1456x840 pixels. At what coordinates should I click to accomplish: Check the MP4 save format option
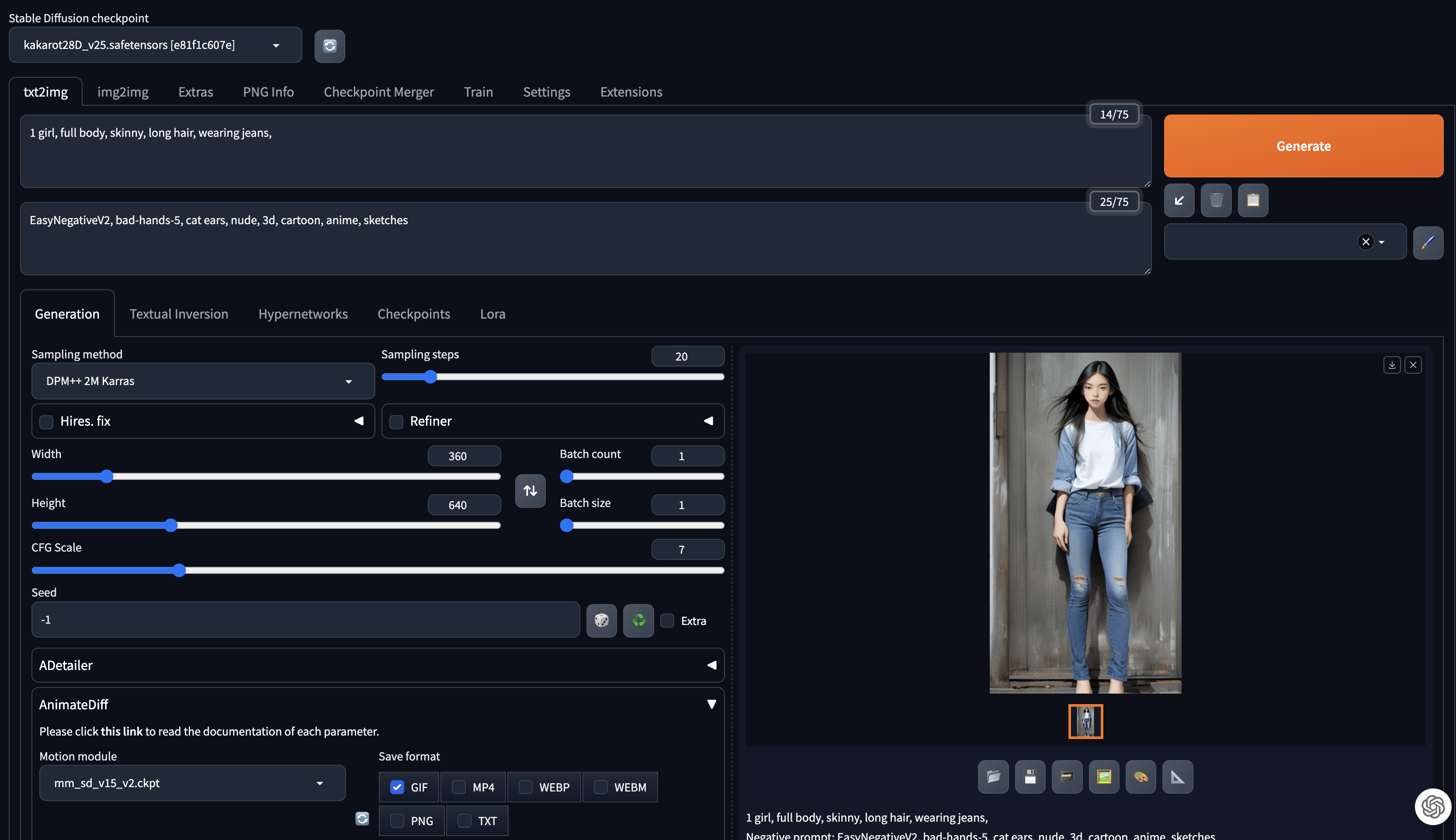coord(459,787)
